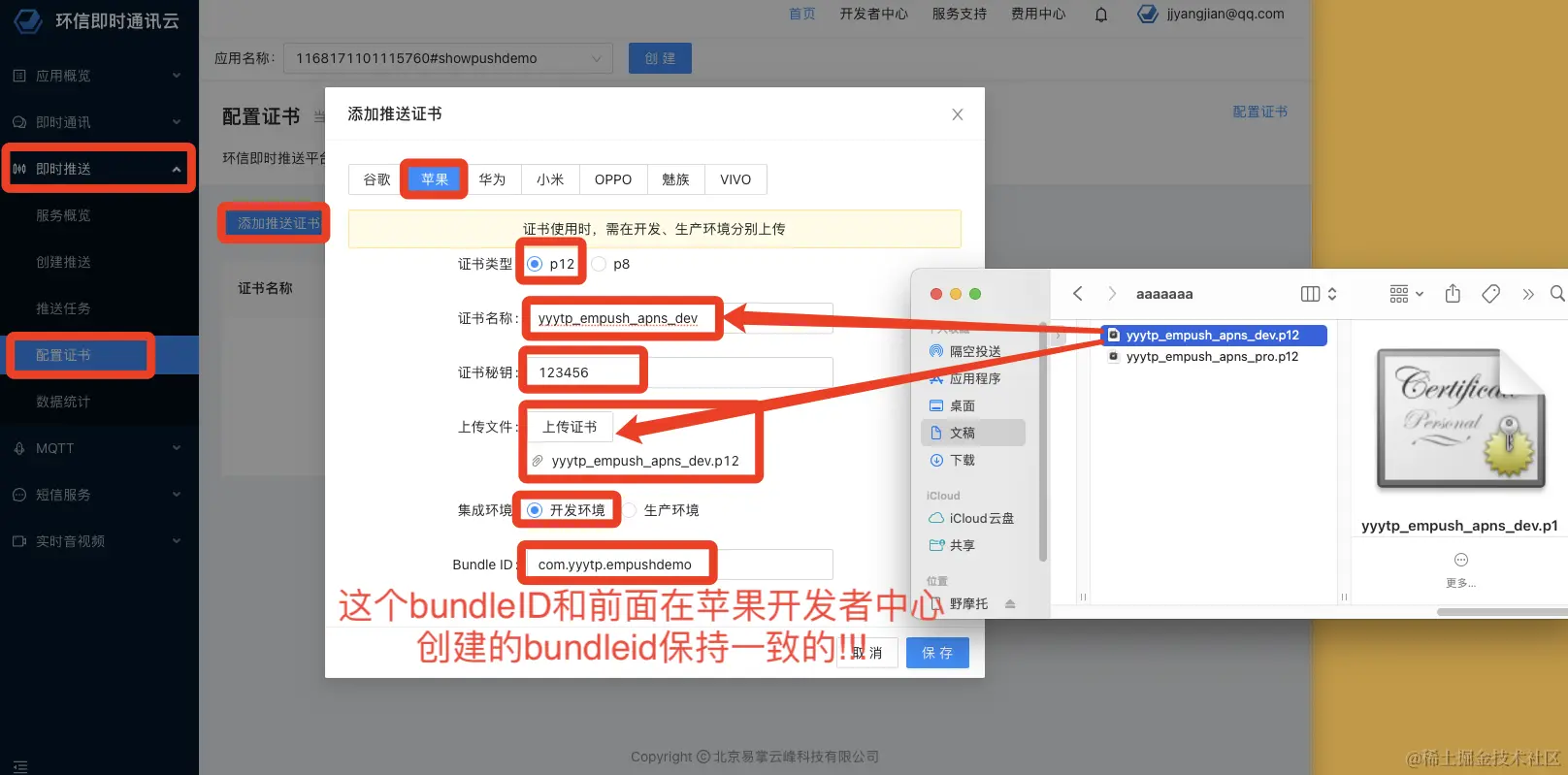The width and height of the screenshot is (1568, 775).
Task: Click the iCloud云盘 item in Finder sidebar
Action: click(x=974, y=518)
